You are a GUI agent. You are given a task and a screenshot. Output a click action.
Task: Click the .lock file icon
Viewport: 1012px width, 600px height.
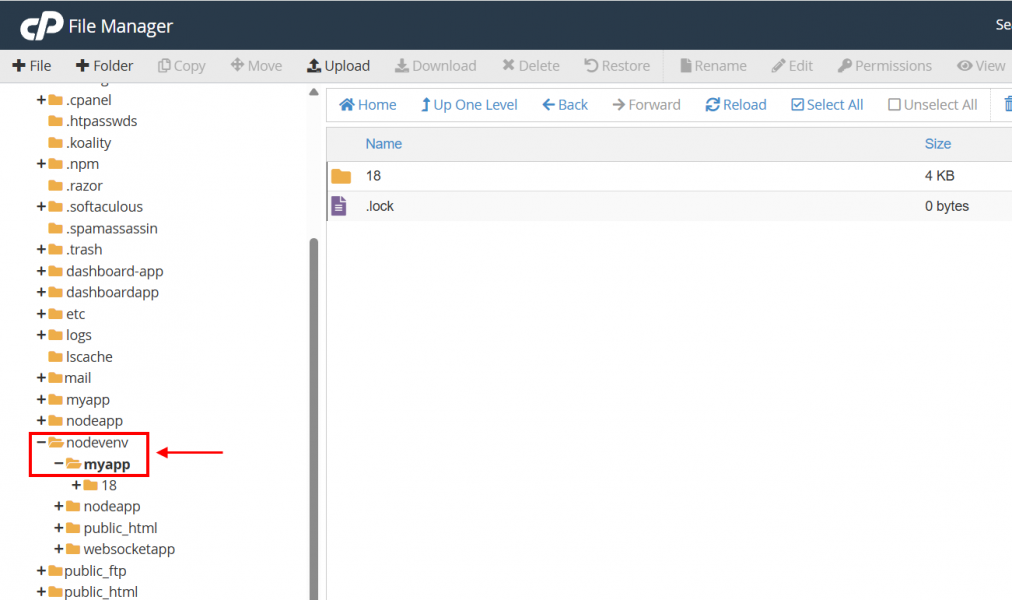339,206
